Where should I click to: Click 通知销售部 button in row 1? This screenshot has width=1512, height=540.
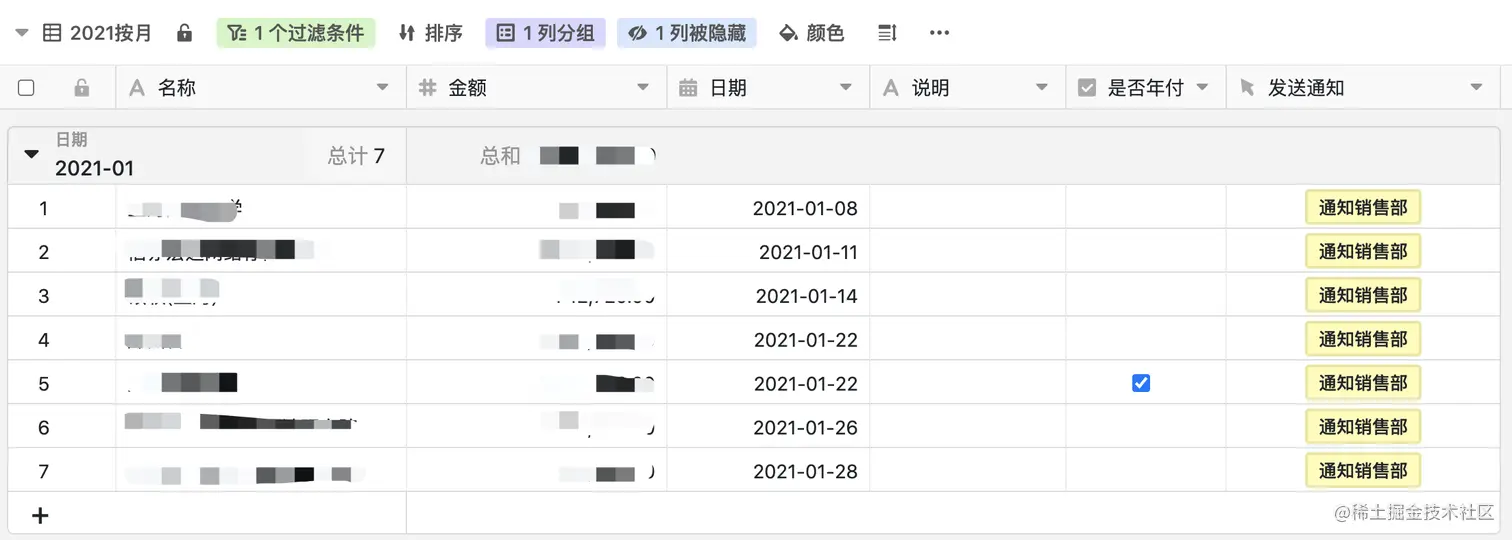[x=1362, y=208]
